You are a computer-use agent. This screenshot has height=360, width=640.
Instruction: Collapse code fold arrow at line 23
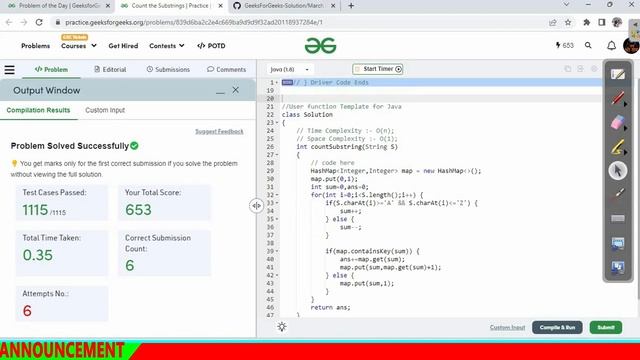point(277,122)
